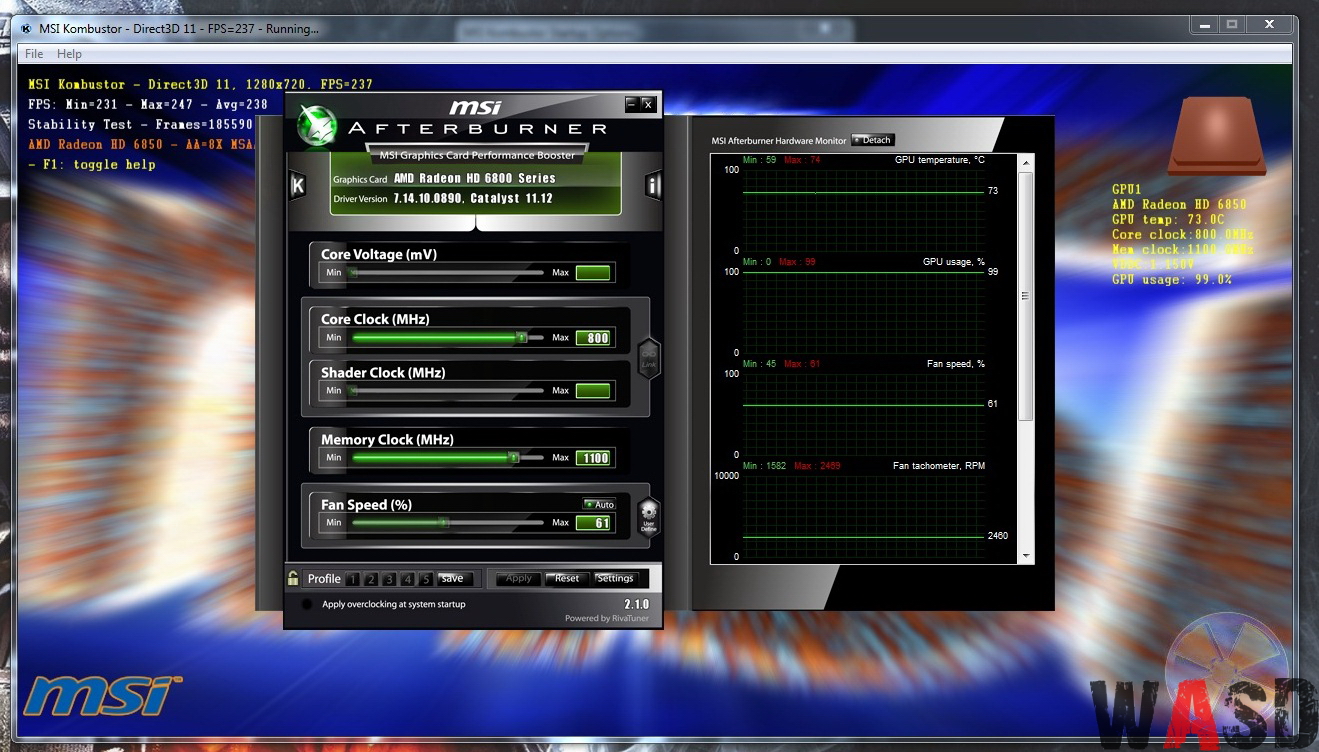Click the hardware monitor scrollbar thumb
Image resolution: width=1319 pixels, height=752 pixels.
(1025, 296)
